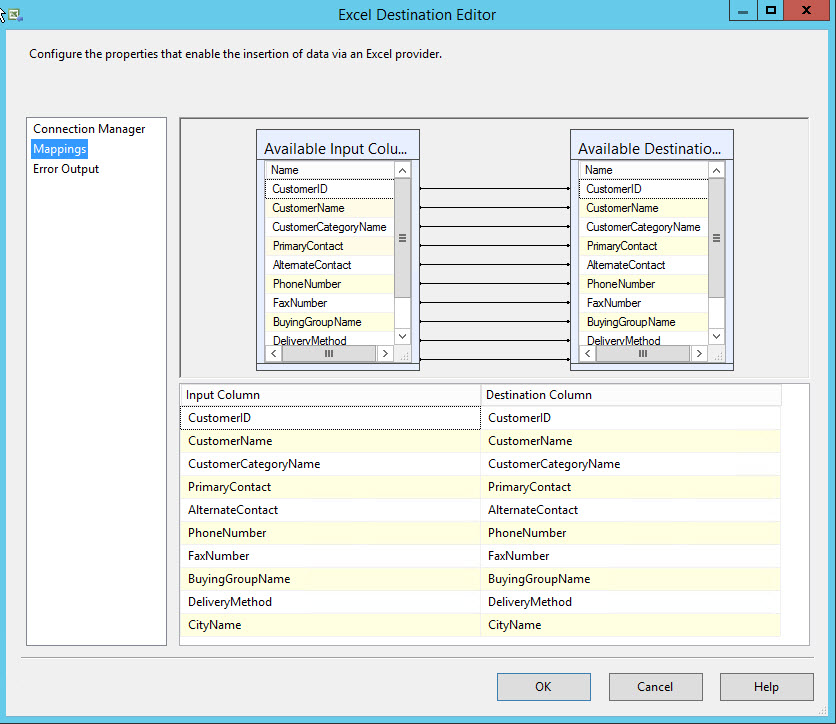Click the Destination Column grid header
836x724 pixels.
pos(631,395)
